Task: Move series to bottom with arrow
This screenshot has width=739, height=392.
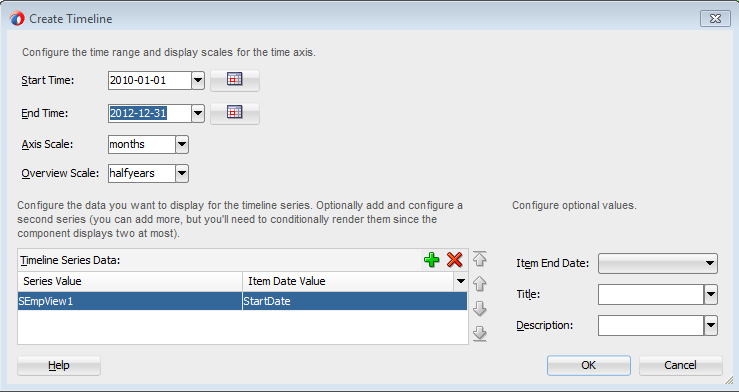Action: coord(480,334)
